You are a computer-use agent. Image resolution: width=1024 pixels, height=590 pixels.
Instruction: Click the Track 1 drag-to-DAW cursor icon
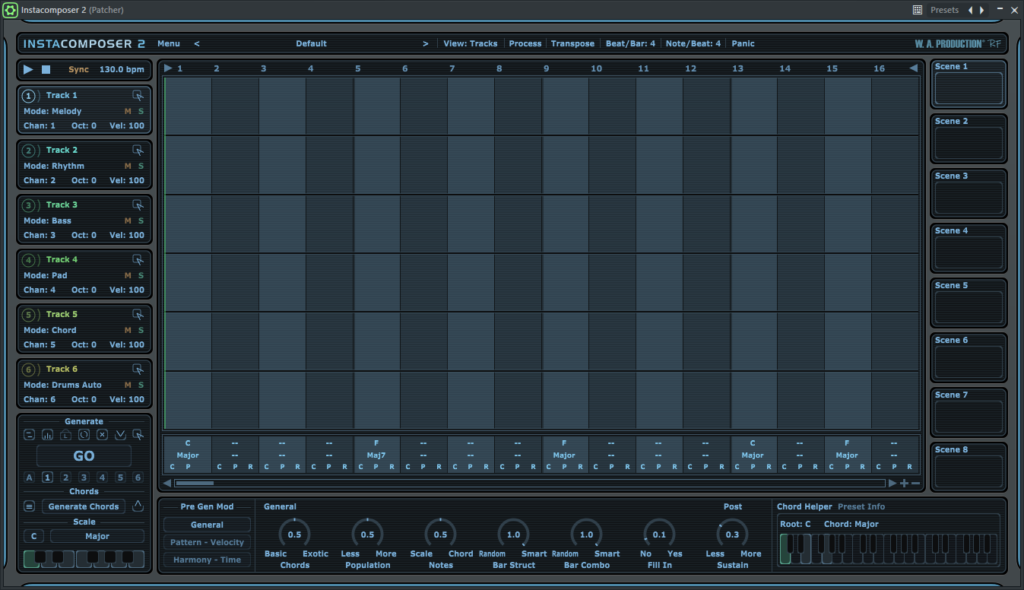tap(138, 95)
